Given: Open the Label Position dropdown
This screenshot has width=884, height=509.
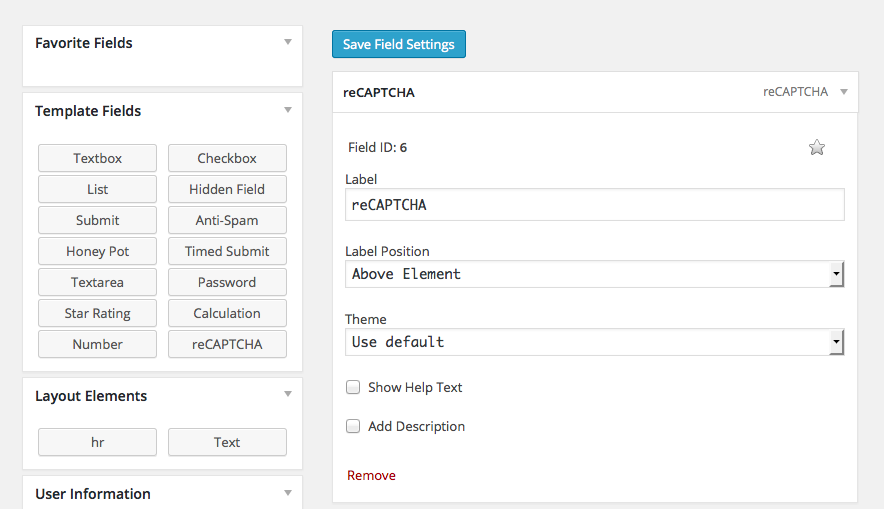Looking at the screenshot, I should (594, 274).
